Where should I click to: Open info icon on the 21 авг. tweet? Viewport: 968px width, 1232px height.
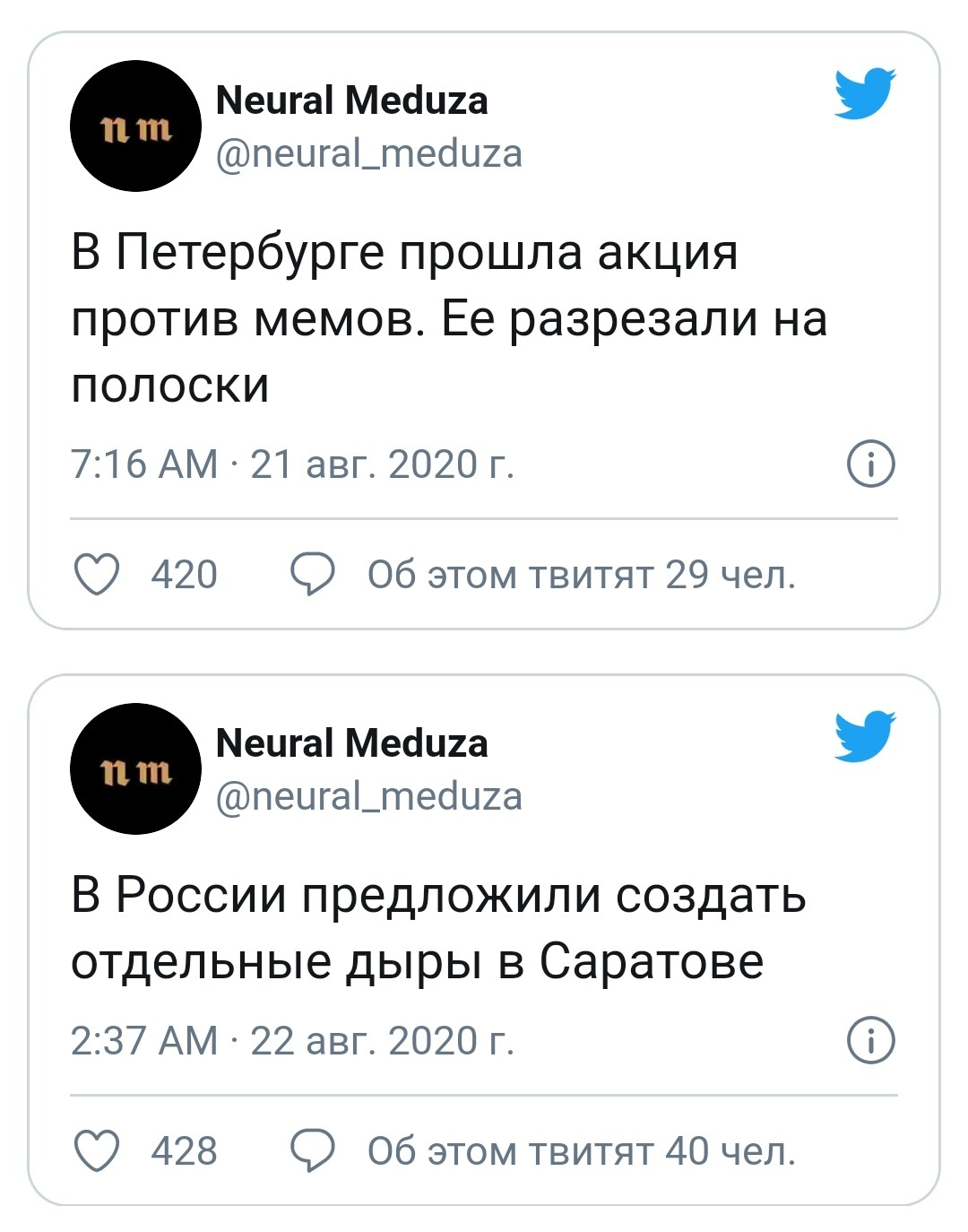(x=871, y=464)
